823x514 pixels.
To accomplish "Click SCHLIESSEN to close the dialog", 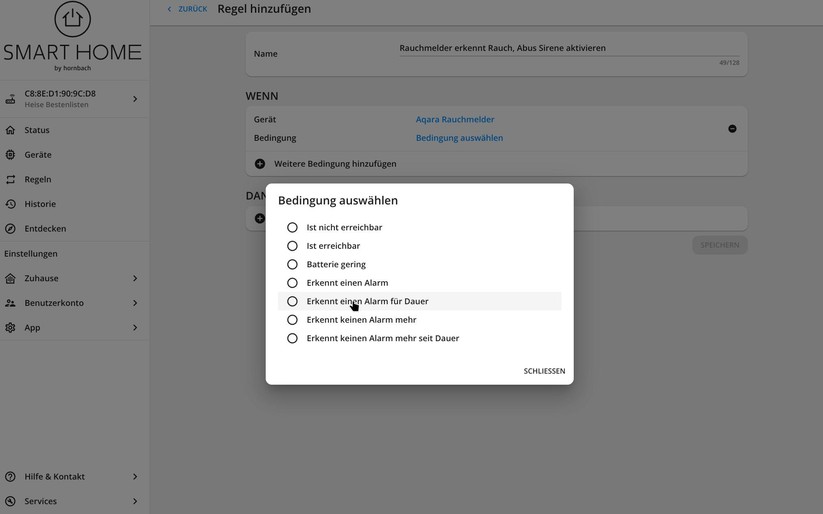I will click(544, 371).
